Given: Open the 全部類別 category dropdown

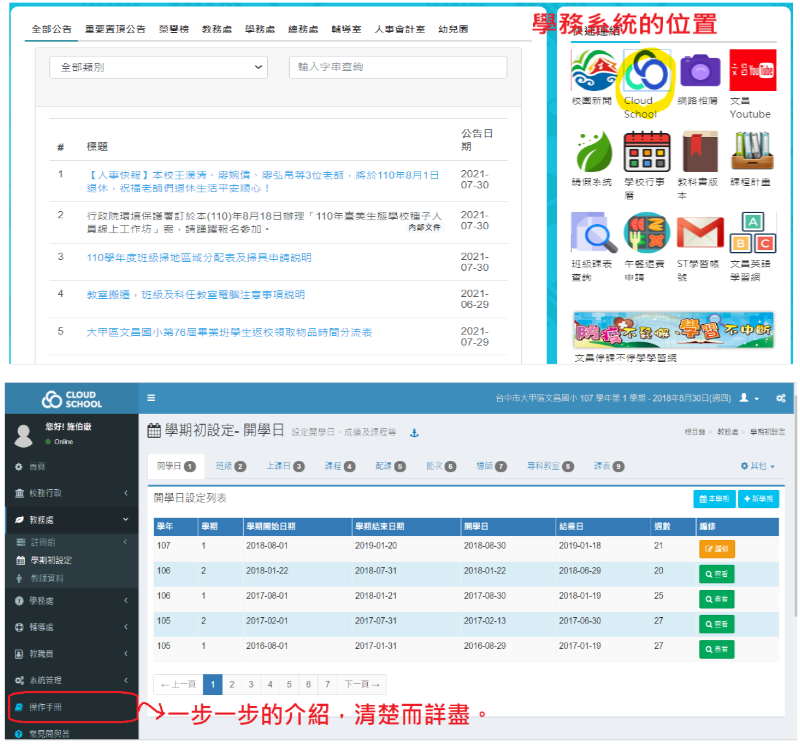Looking at the screenshot, I should (x=158, y=67).
